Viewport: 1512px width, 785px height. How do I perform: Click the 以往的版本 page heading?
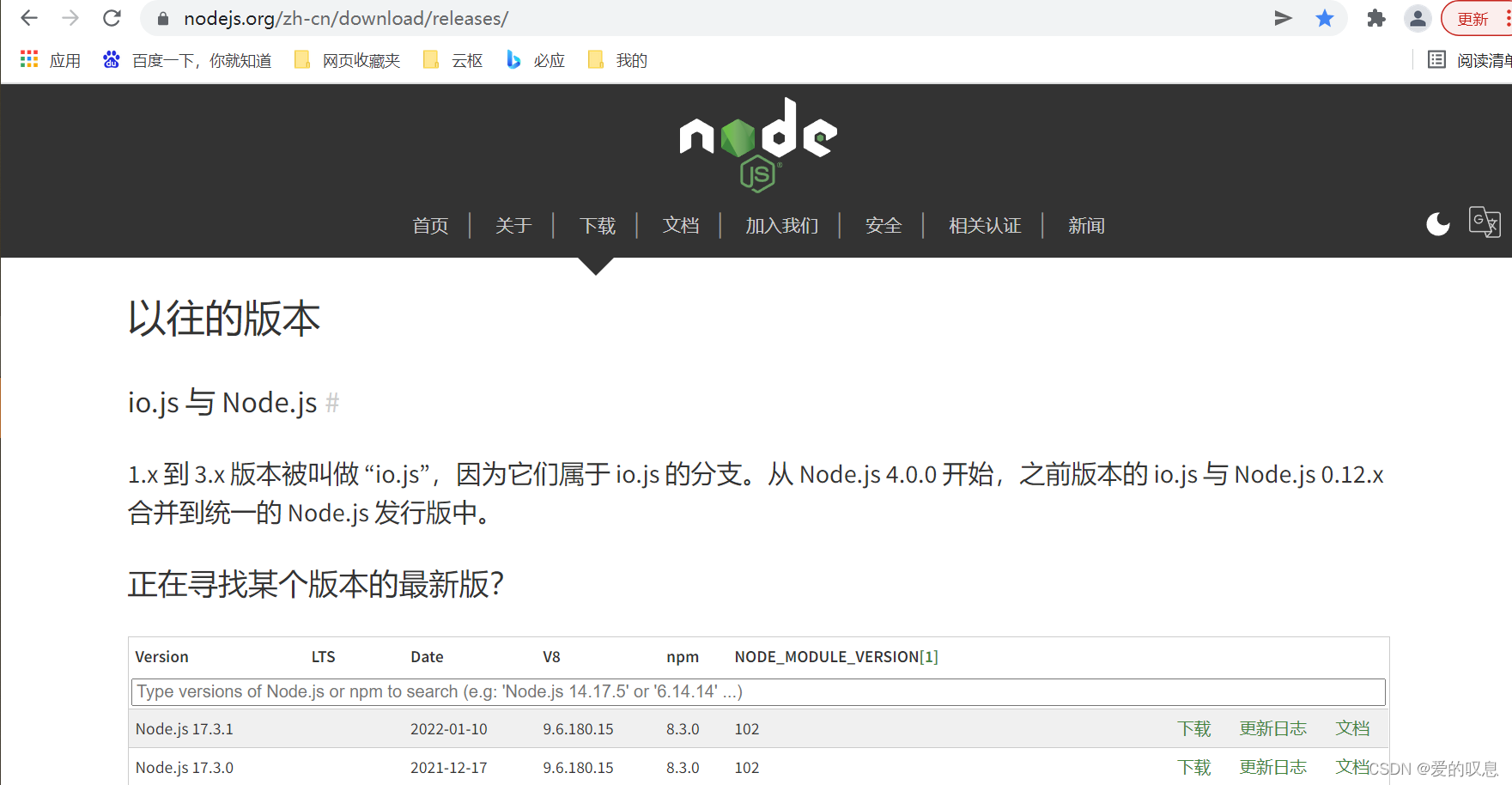(x=224, y=319)
